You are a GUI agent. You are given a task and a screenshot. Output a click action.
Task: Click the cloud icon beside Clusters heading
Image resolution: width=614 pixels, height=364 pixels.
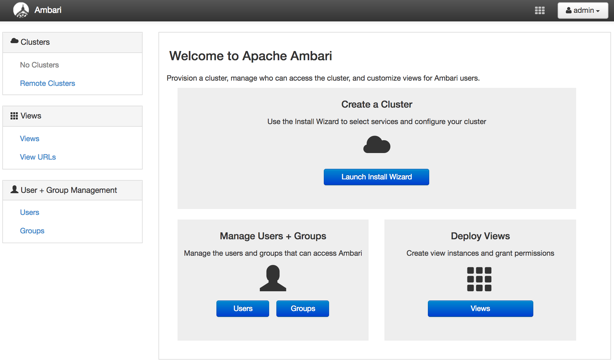tap(14, 41)
